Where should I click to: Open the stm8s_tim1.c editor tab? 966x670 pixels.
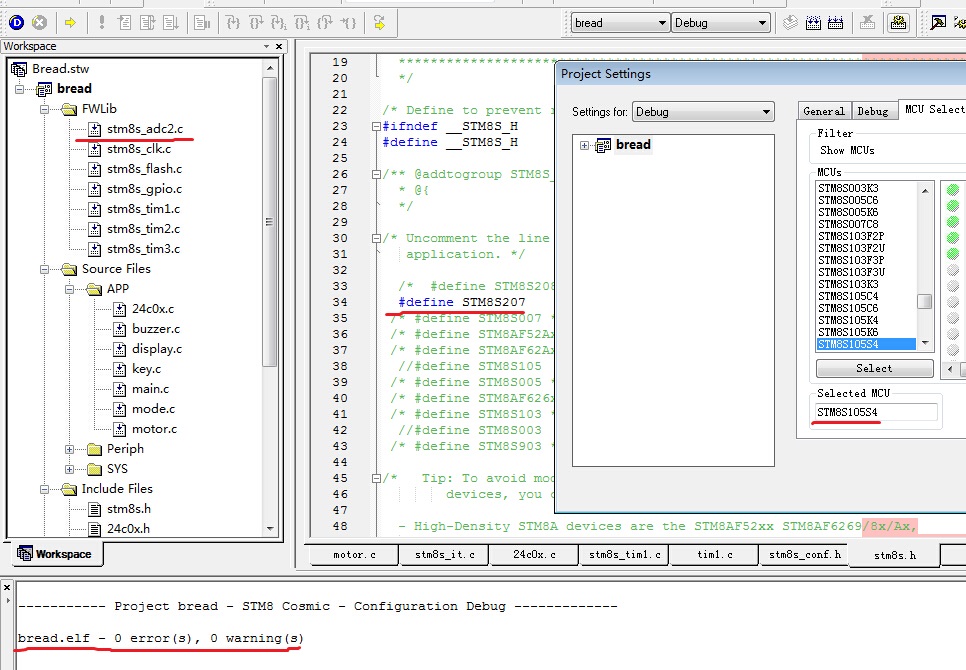624,555
